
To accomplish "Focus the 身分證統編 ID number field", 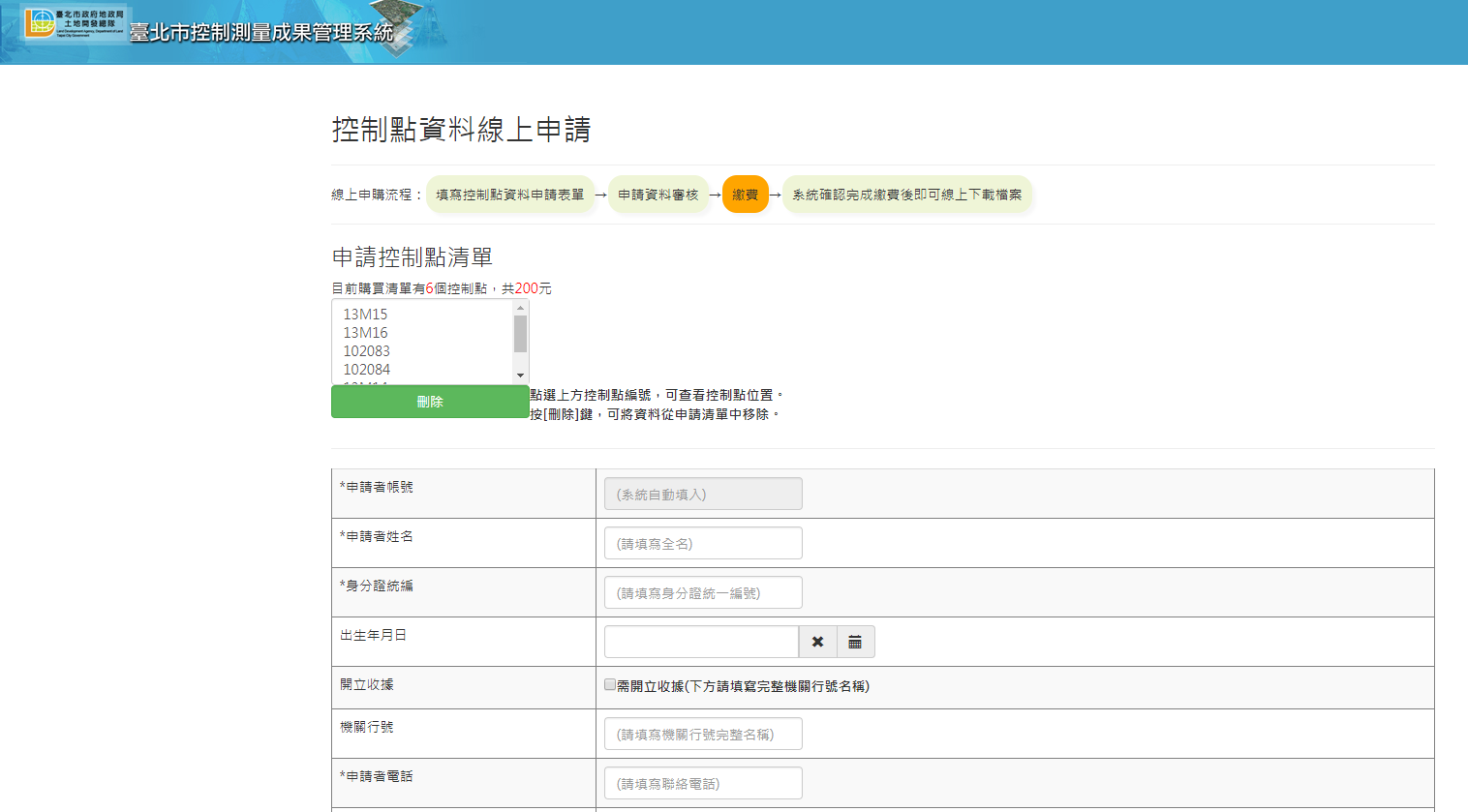I will (703, 593).
